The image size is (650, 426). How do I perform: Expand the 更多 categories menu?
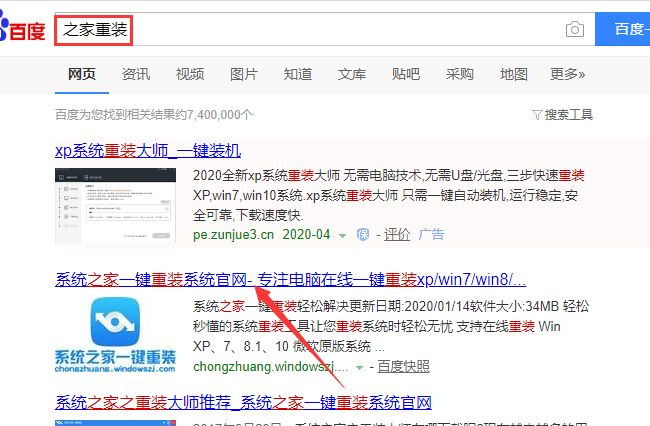(x=567, y=74)
